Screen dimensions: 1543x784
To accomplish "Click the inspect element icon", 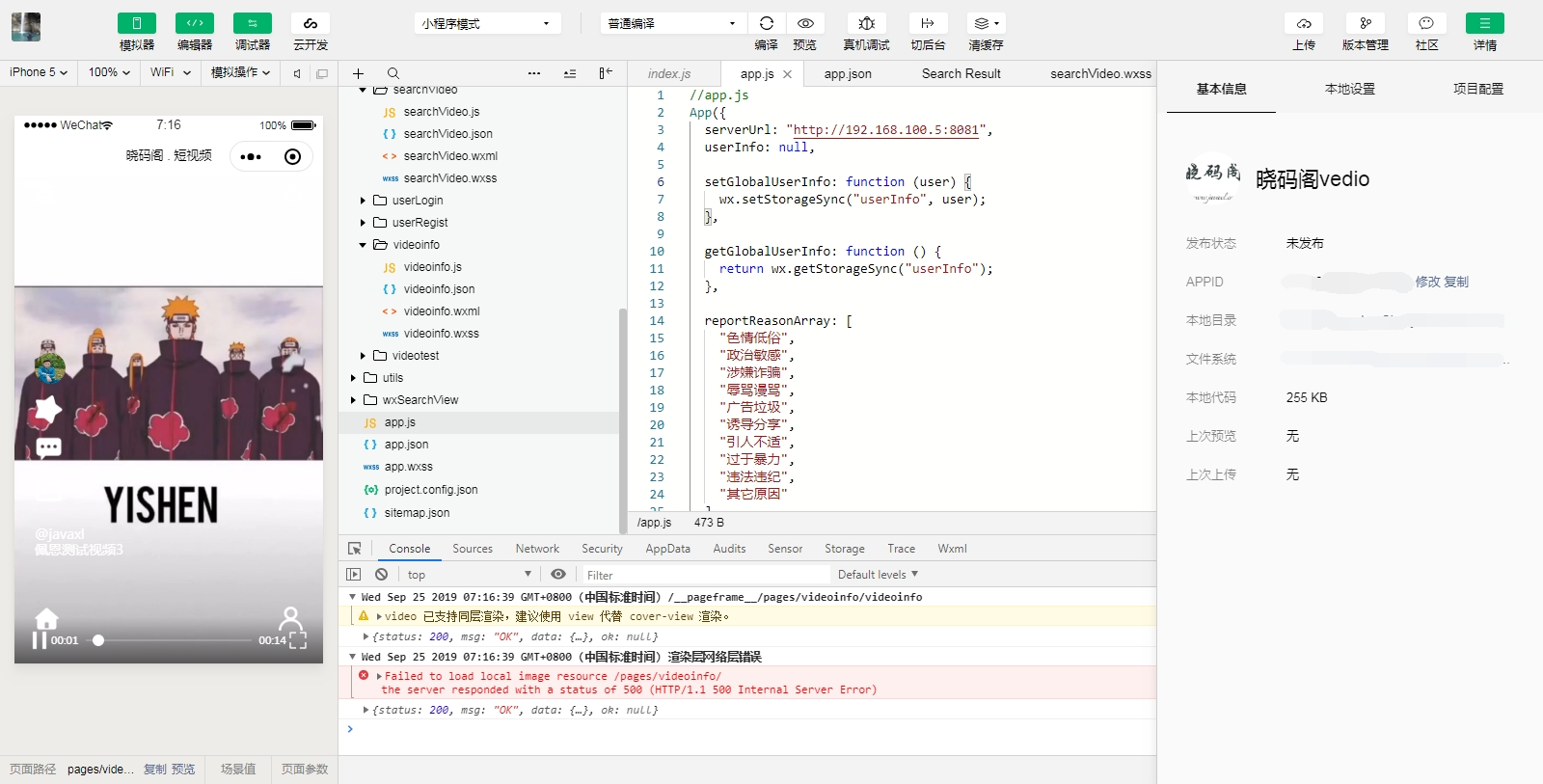I will 355,549.
